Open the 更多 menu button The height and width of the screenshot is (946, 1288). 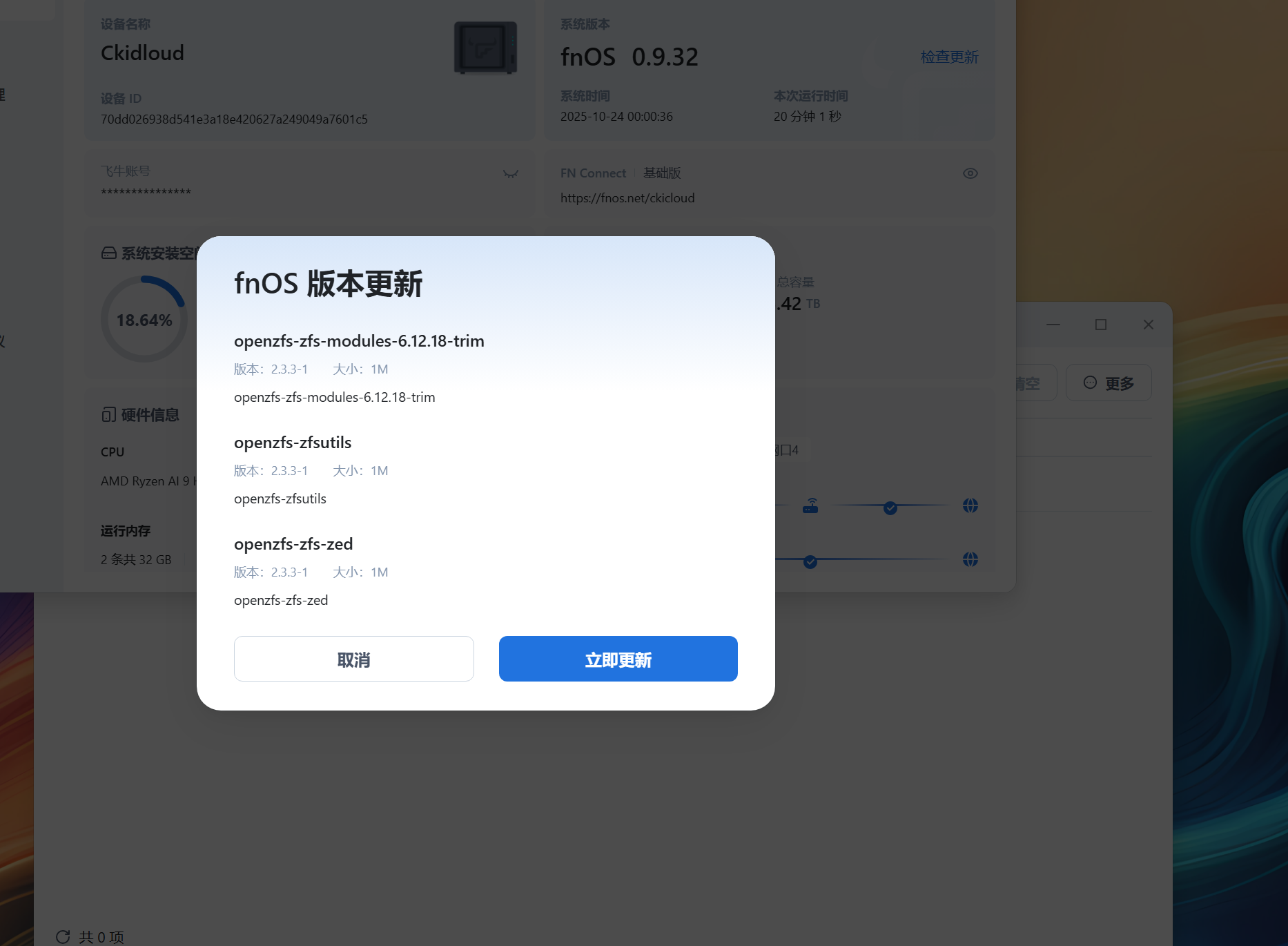[1109, 383]
